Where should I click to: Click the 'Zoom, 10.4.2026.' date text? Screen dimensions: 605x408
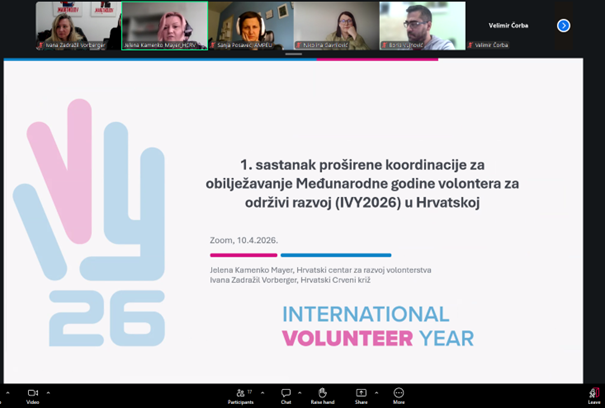coord(244,240)
